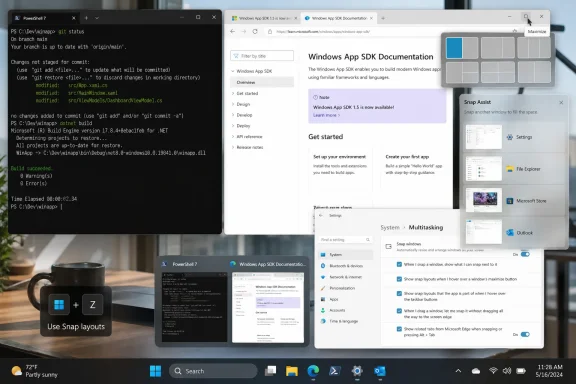Show hidden tray icons chevron
Screen dimensions: 576x384
458,371
